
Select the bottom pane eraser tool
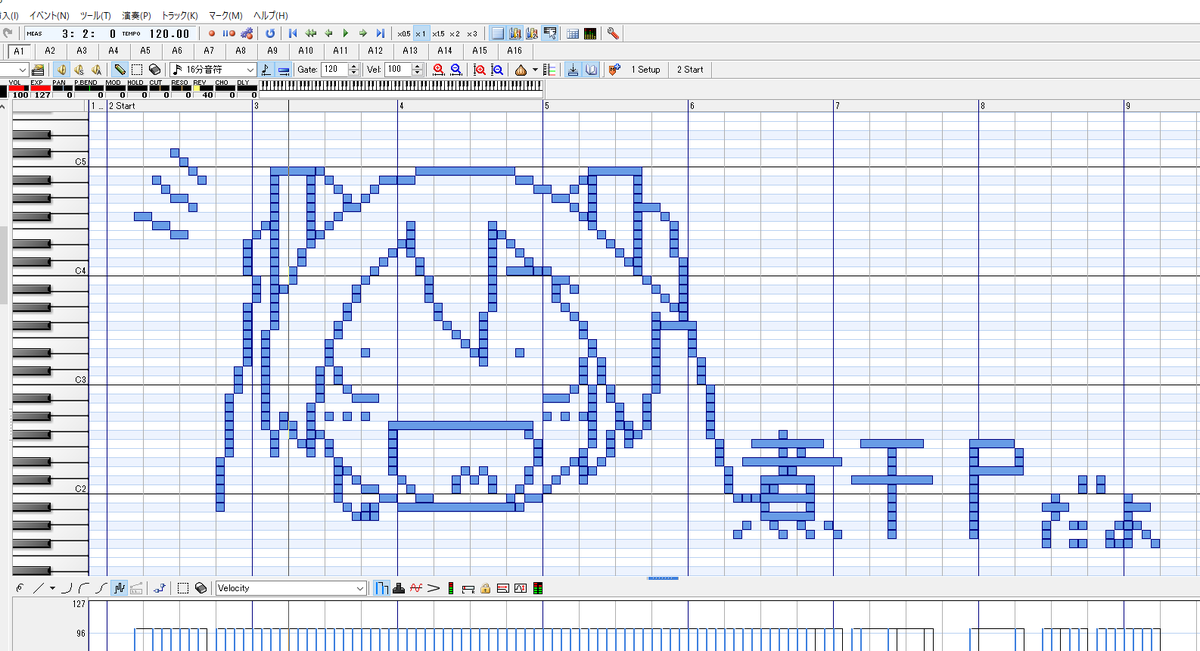(201, 588)
